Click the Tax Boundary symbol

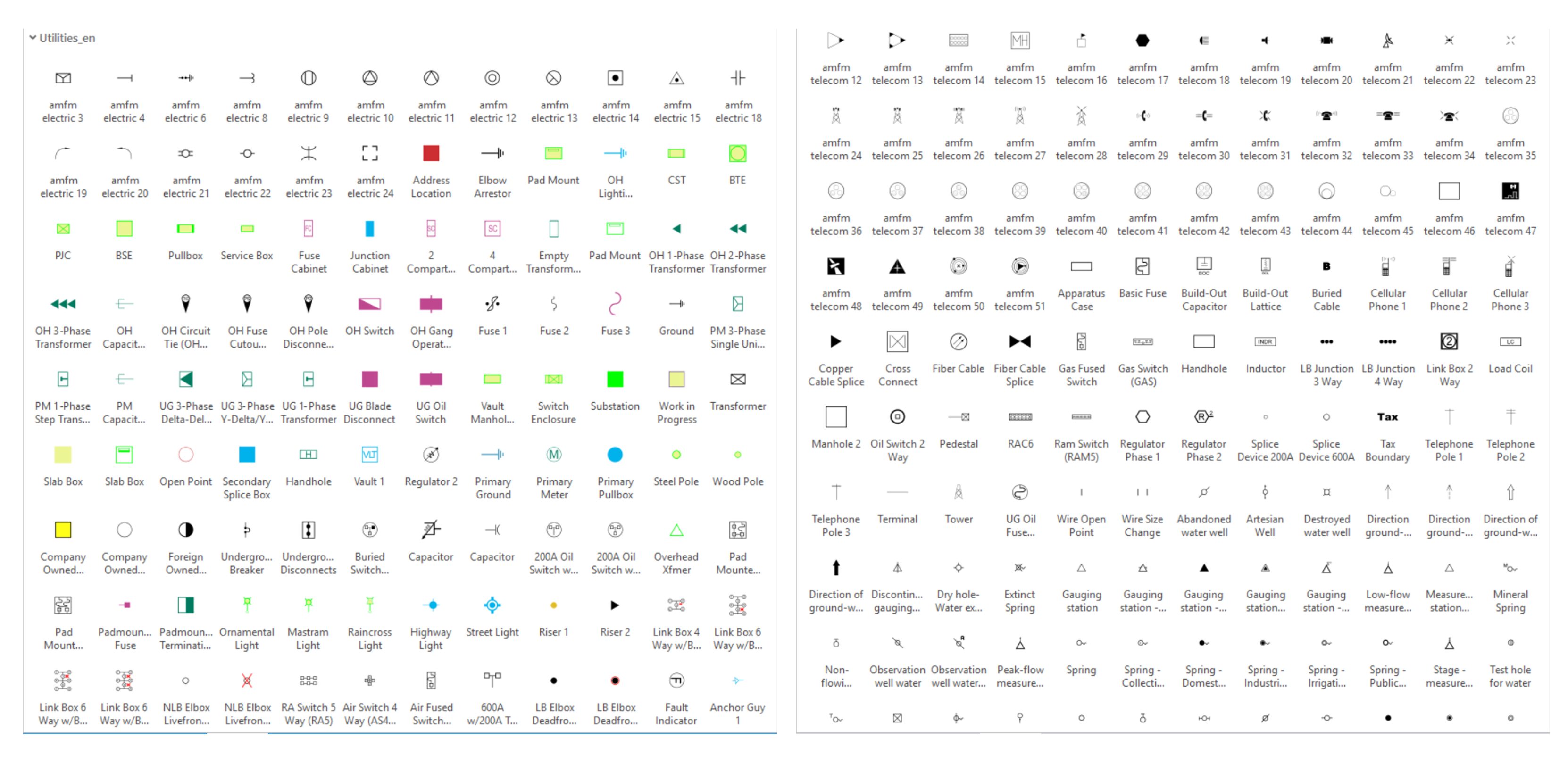click(x=1387, y=417)
